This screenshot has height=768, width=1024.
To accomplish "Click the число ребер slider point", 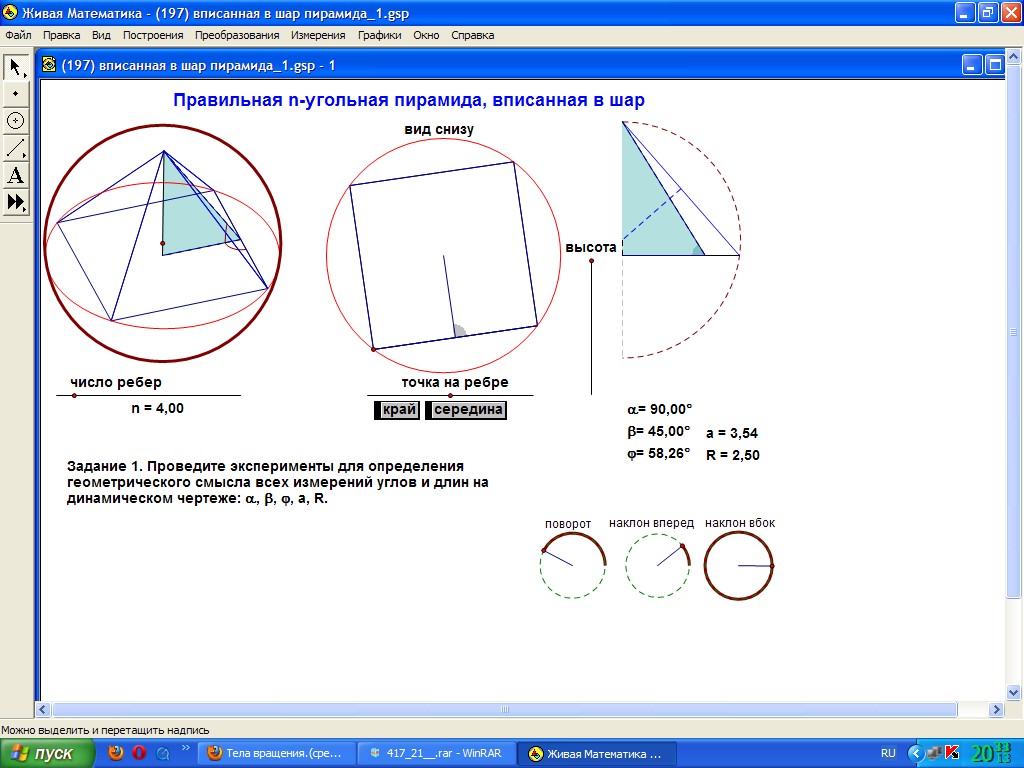I will [x=74, y=396].
